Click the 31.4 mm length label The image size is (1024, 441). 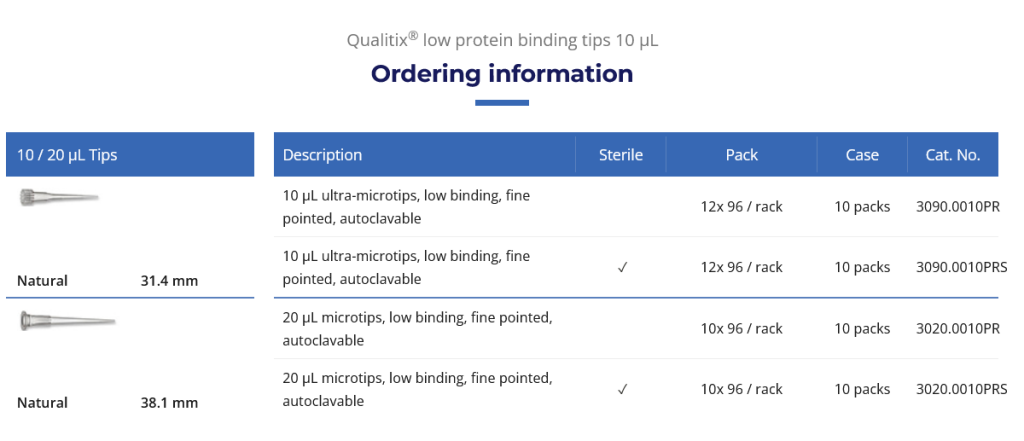pyautogui.click(x=169, y=281)
